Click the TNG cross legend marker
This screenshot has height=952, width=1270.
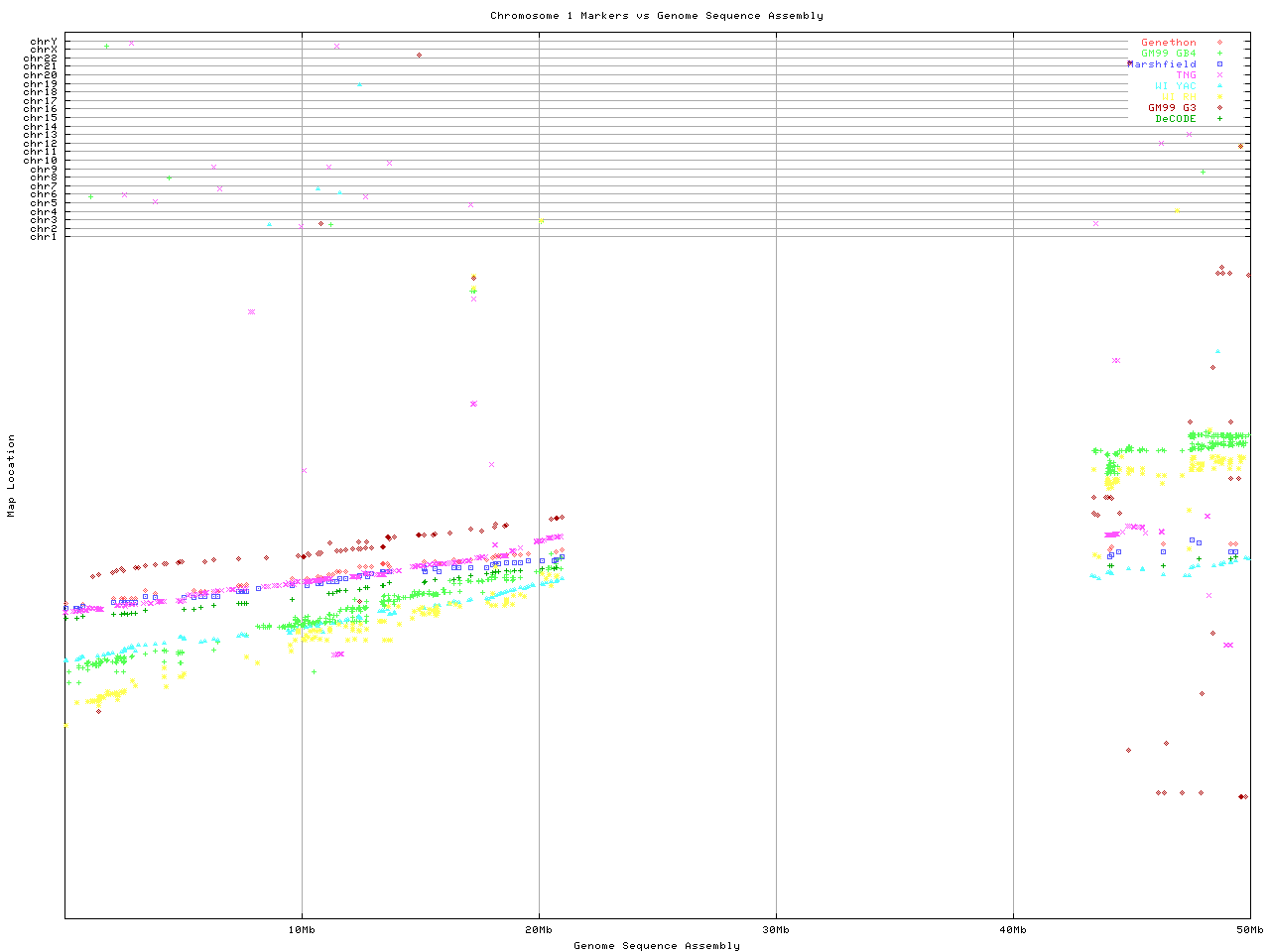tap(1219, 75)
